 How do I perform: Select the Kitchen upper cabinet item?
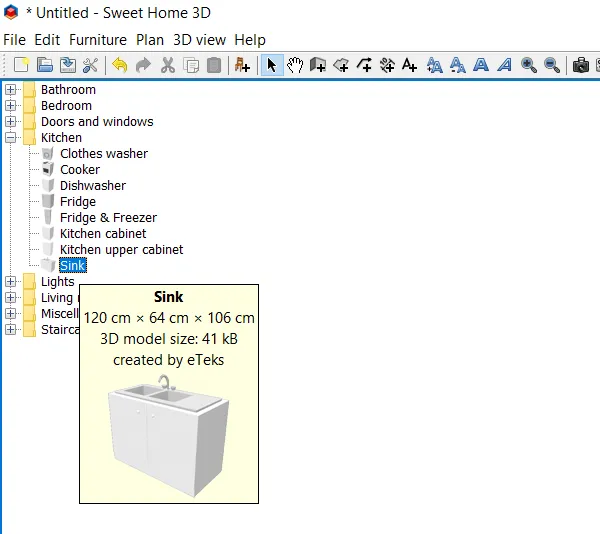pyautogui.click(x=121, y=250)
